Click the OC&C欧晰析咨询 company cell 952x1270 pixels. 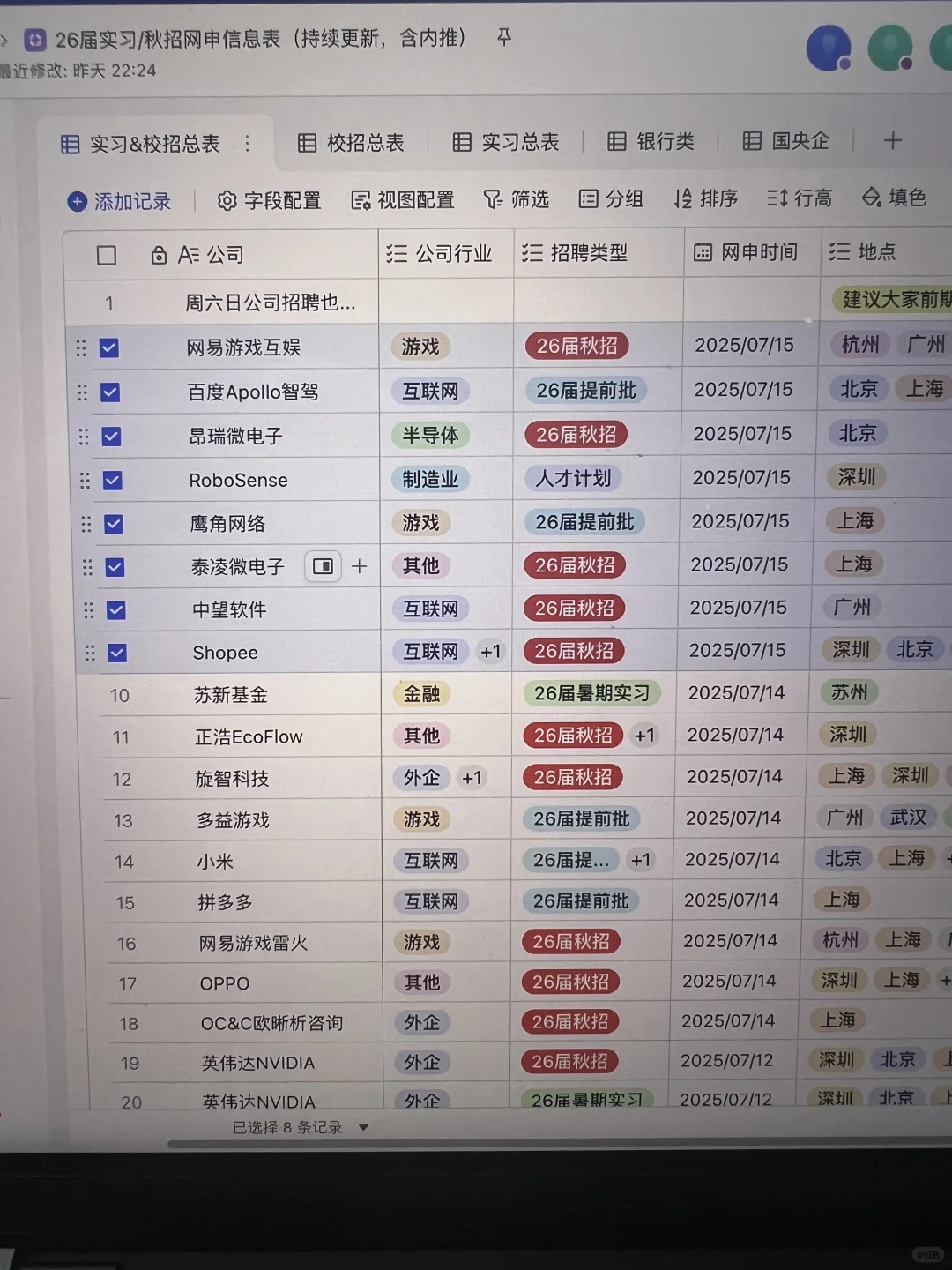point(271,1023)
